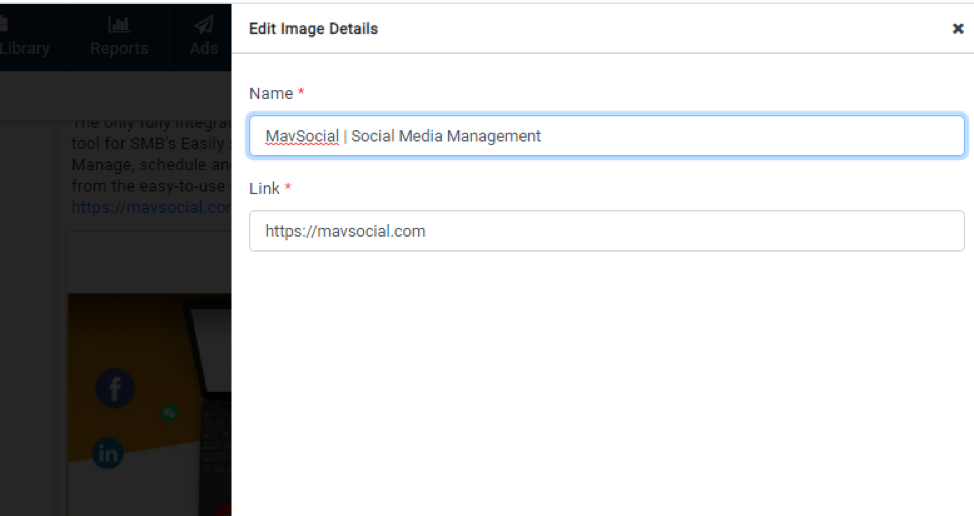Viewport: 974px width, 516px height.
Task: Go to the Ads tab label
Action: 204,49
